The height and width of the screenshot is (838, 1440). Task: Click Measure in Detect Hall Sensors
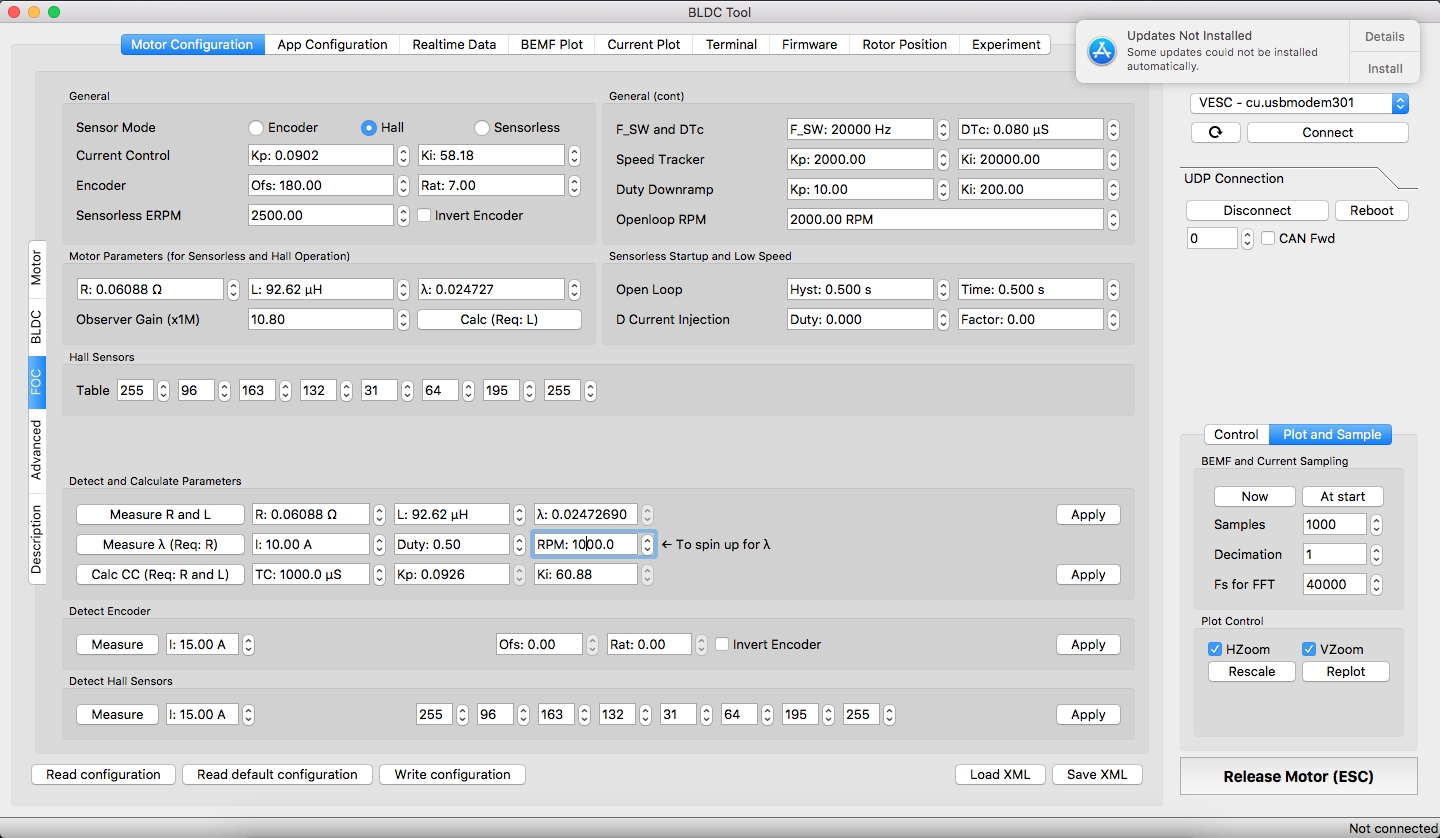click(117, 714)
